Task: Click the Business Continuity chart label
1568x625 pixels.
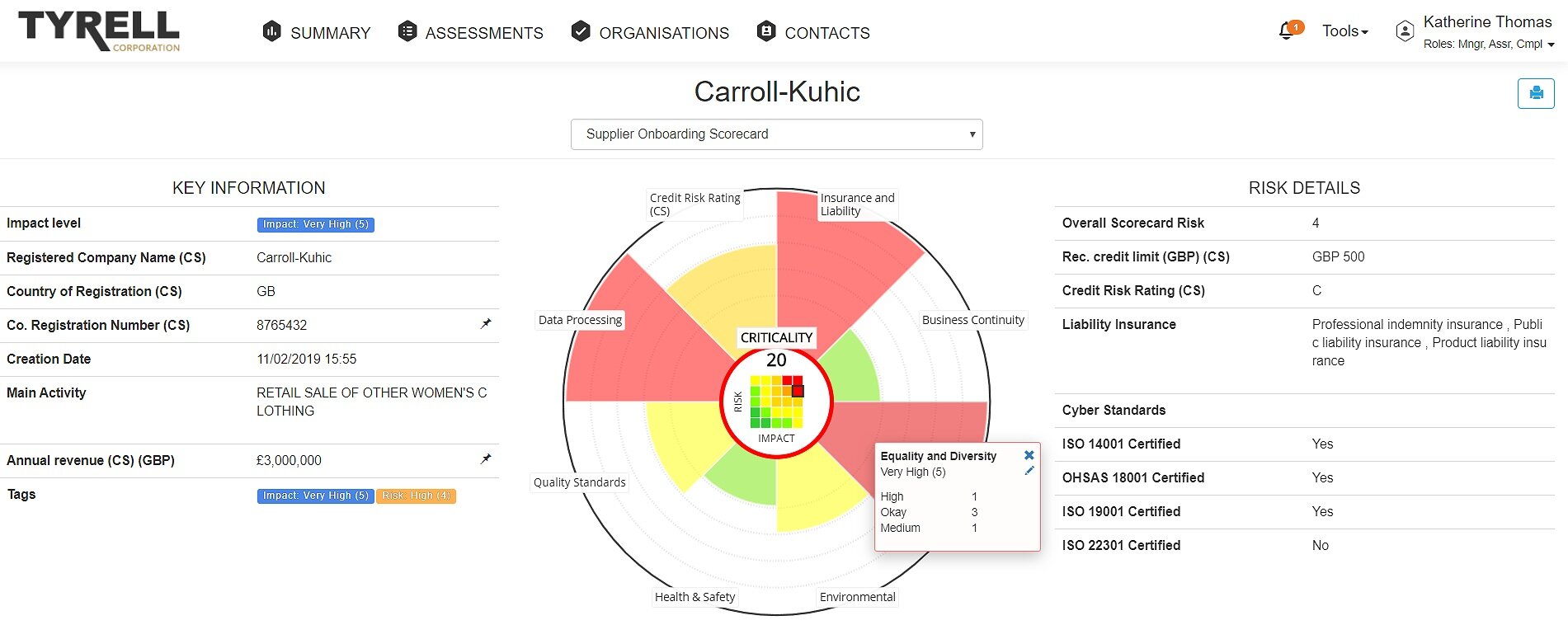Action: (x=973, y=320)
